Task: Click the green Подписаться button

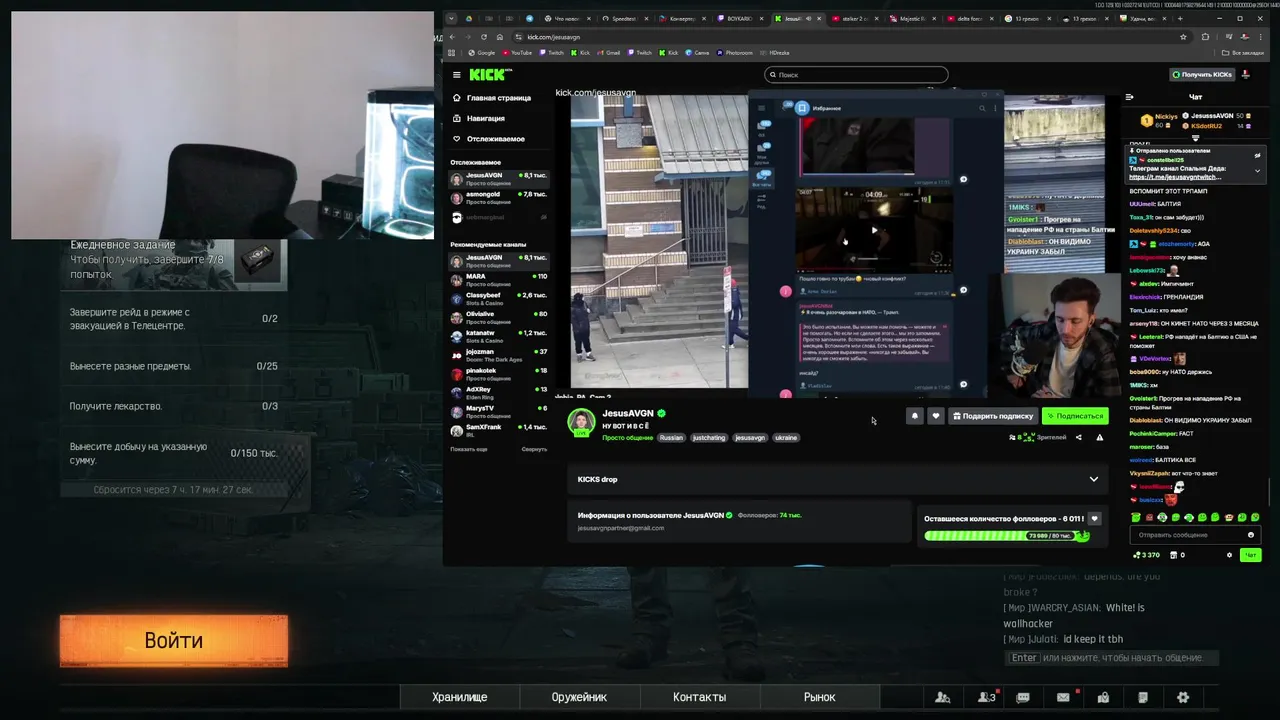Action: click(1075, 416)
